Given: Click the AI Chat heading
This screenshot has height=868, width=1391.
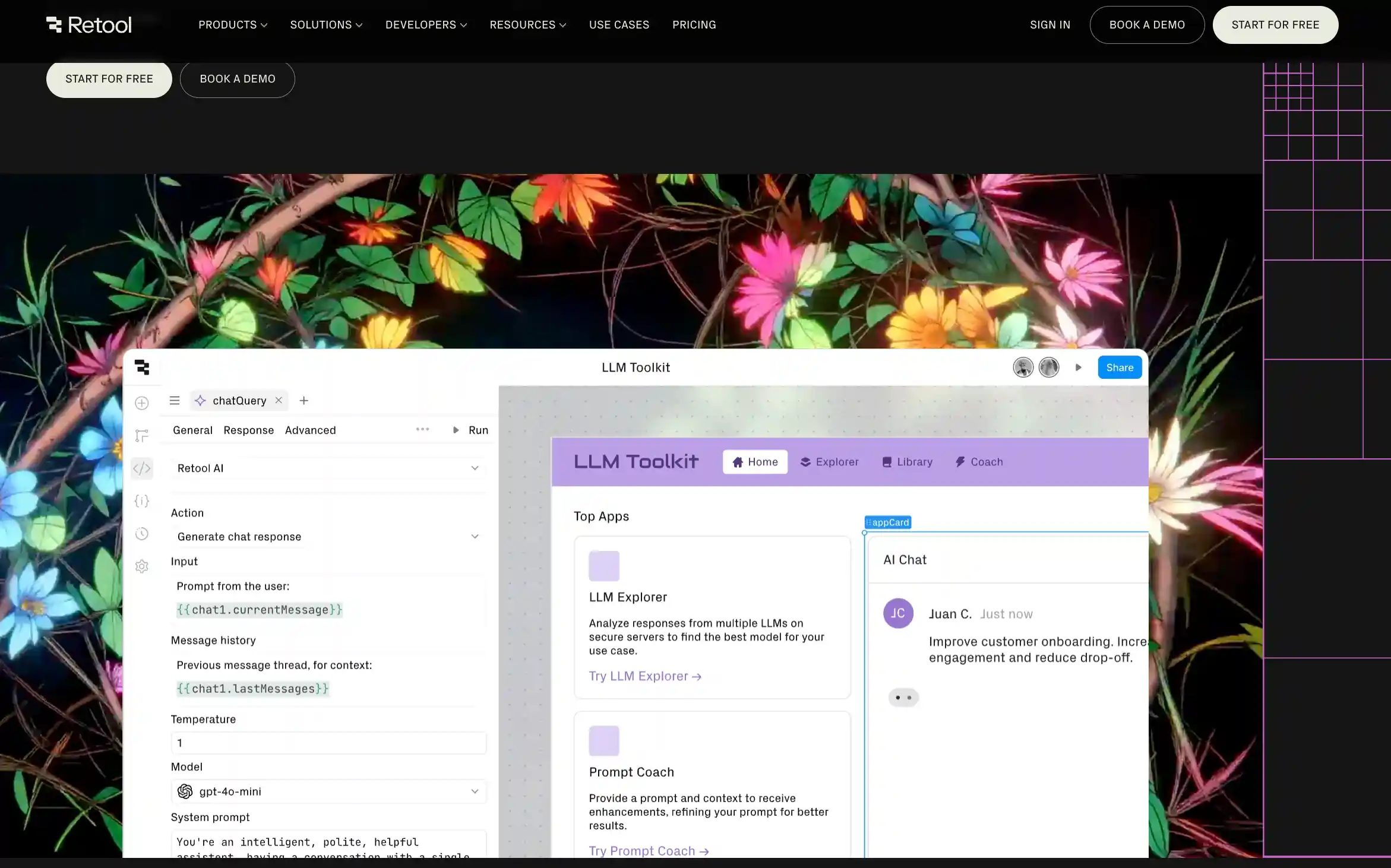Looking at the screenshot, I should (905, 560).
